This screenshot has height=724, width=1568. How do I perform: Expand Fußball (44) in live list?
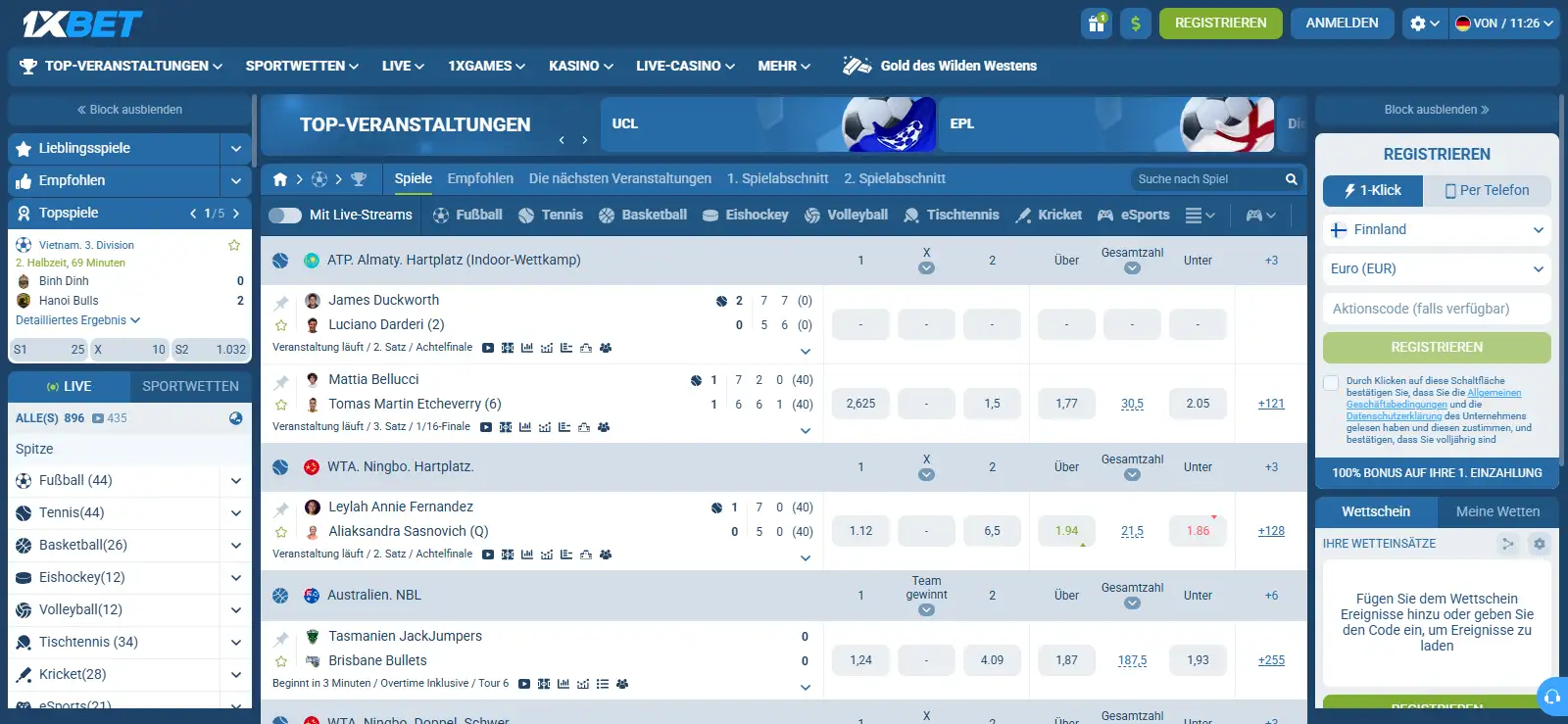(236, 481)
